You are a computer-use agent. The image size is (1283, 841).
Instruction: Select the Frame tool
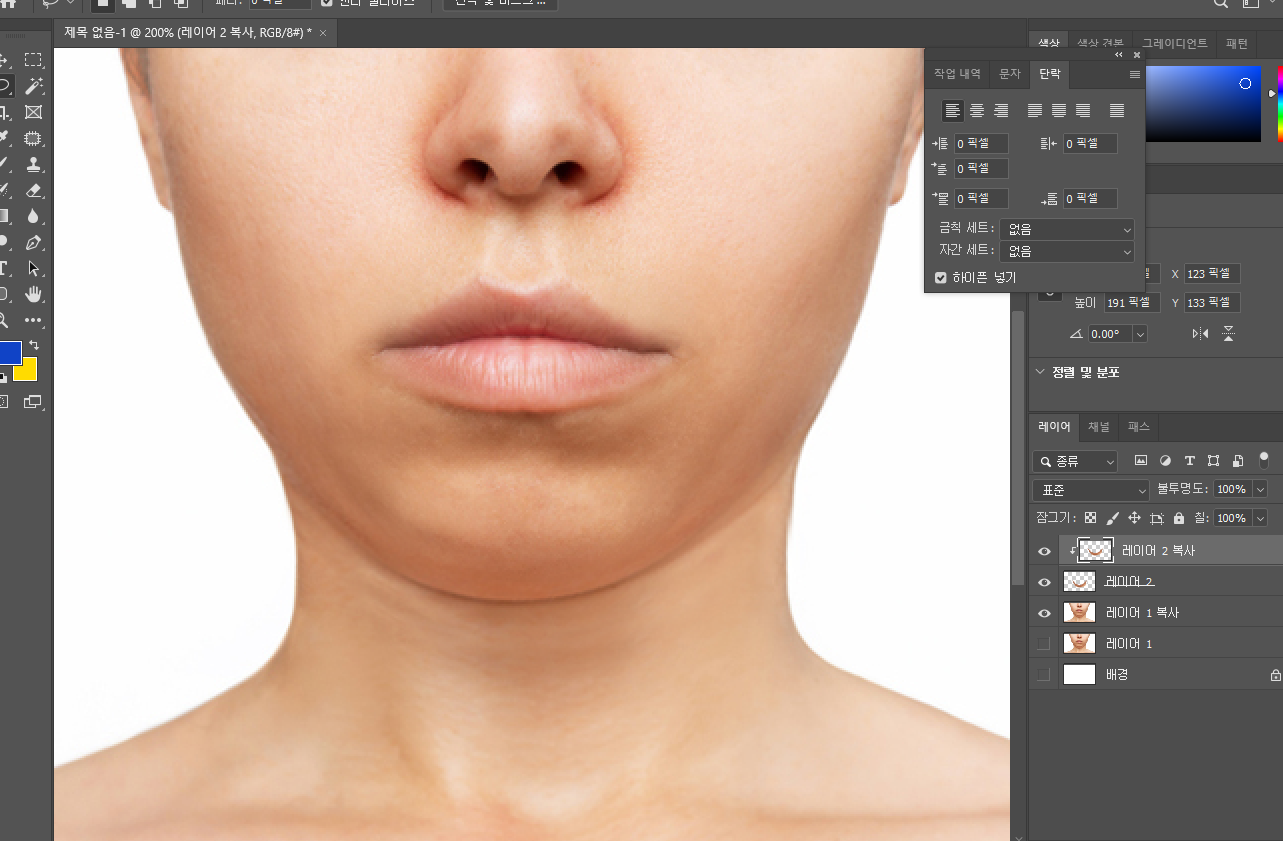tap(33, 112)
